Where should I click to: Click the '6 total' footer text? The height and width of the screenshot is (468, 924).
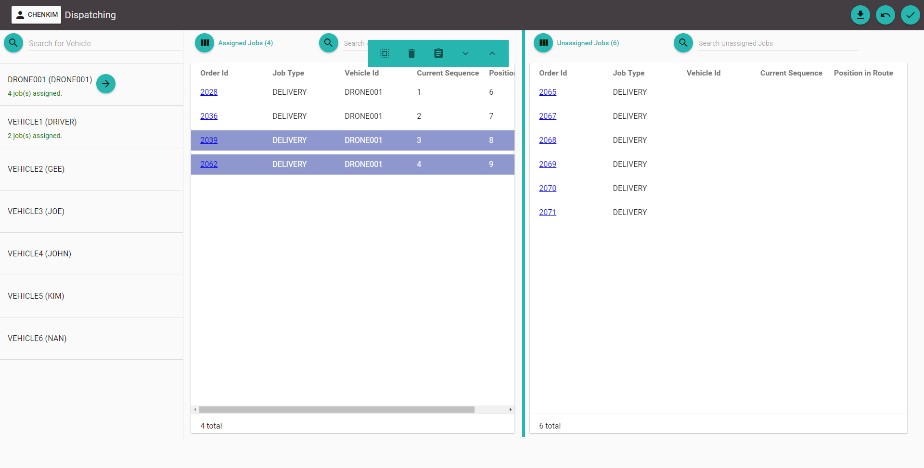[550, 426]
